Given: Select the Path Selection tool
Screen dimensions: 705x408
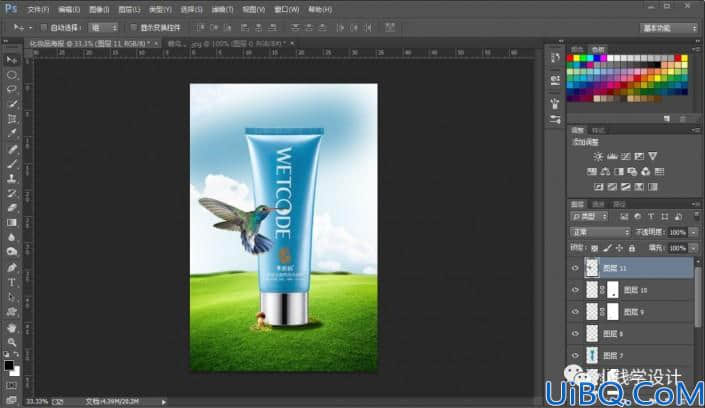Looking at the screenshot, I should click(12, 297).
